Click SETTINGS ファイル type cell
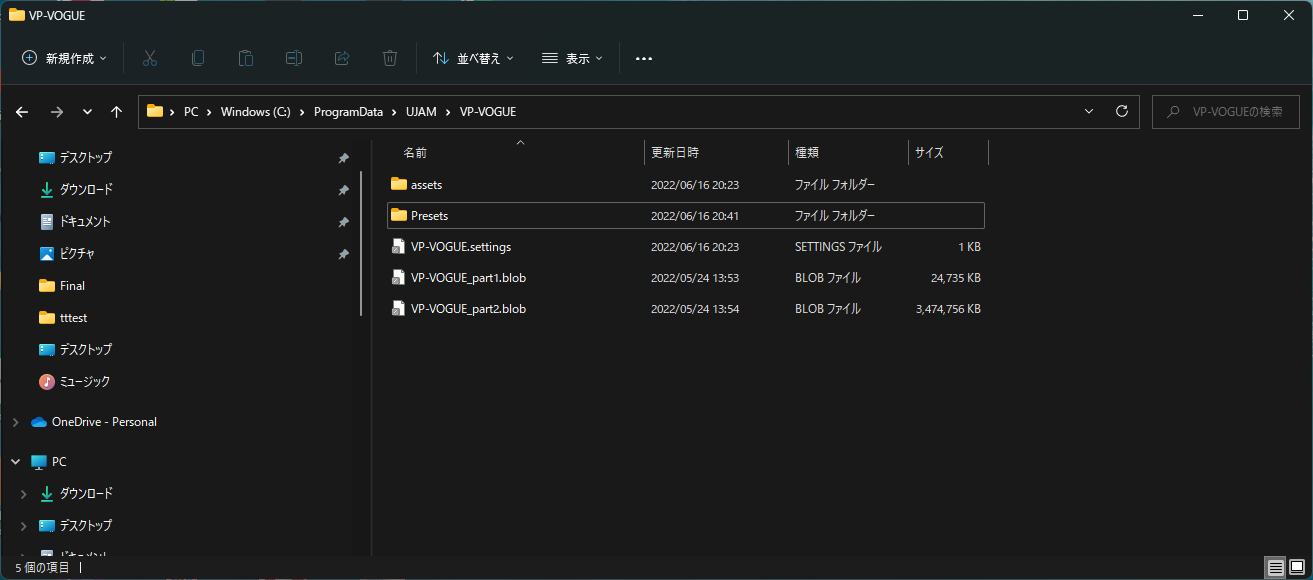Viewport: 1313px width, 580px height. 838,247
